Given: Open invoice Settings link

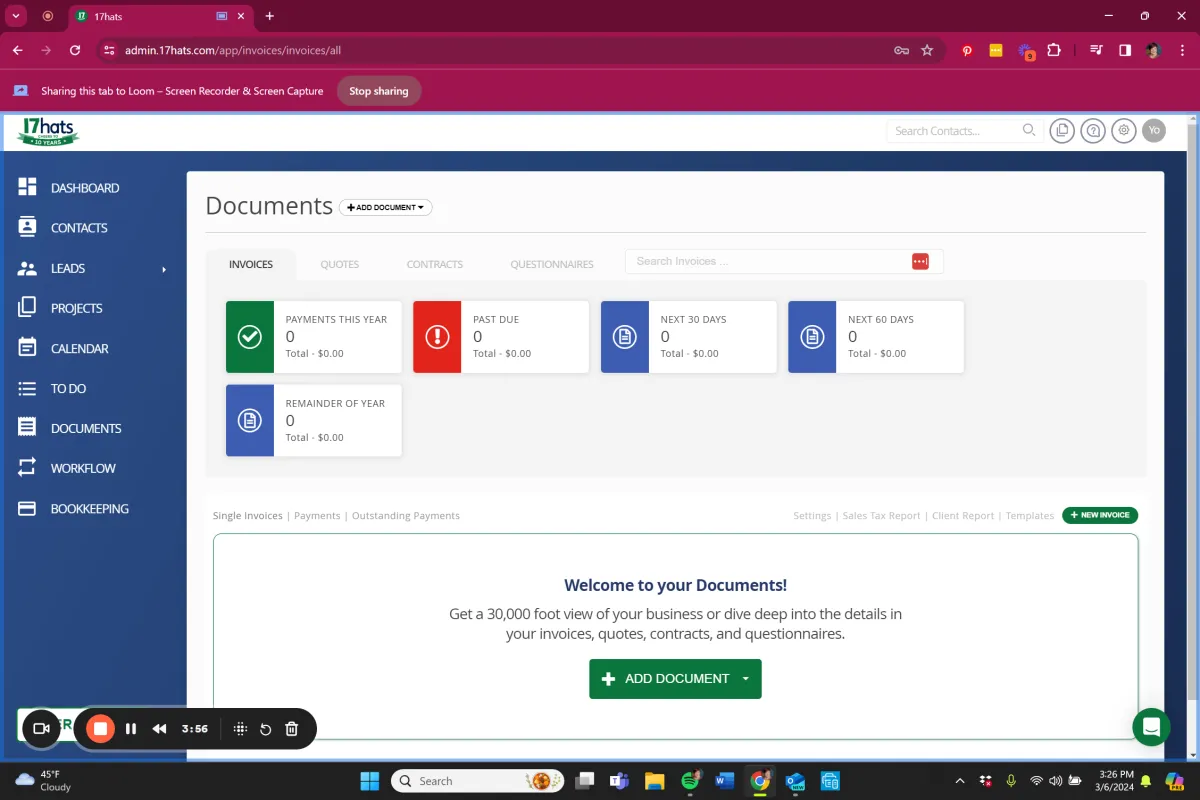Looking at the screenshot, I should [x=812, y=516].
